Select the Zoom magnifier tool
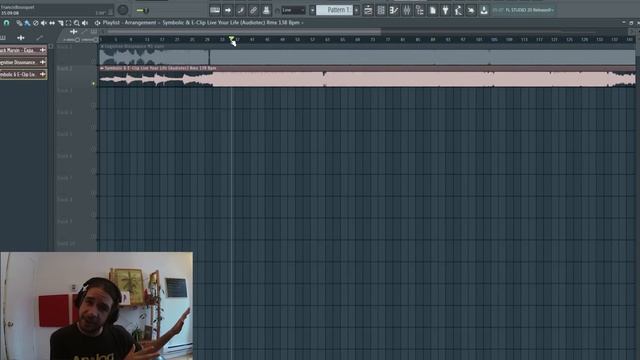The image size is (640, 360). point(76,23)
